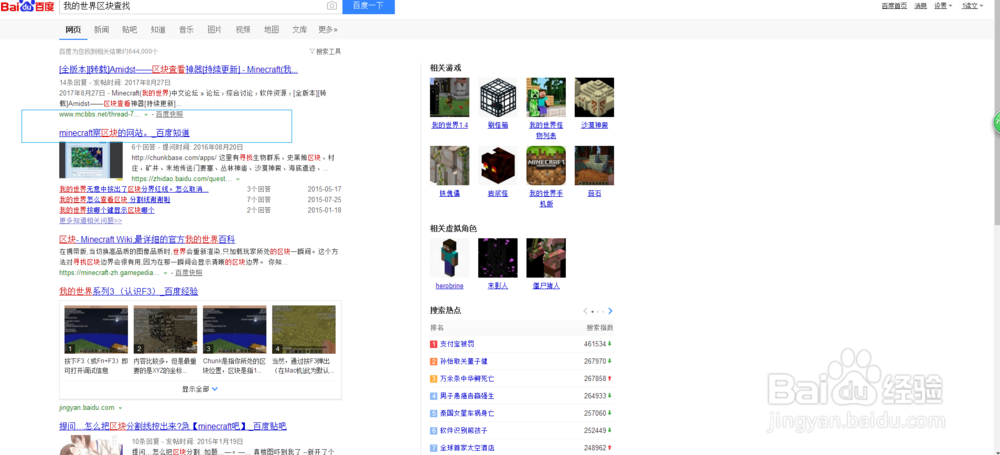Image resolution: width=1000 pixels, height=455 pixels.
Task: Switch to the 文库 tab
Action: coord(300,29)
